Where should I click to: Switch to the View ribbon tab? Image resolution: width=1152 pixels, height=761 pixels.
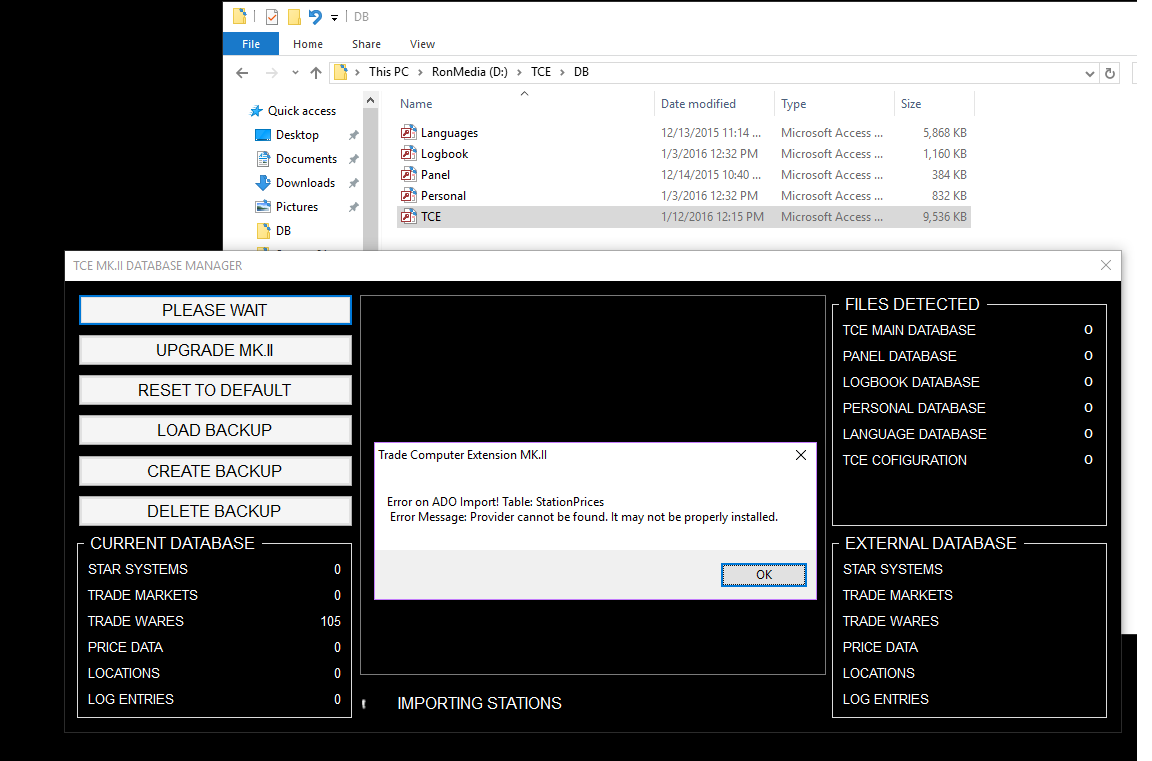pyautogui.click(x=422, y=44)
